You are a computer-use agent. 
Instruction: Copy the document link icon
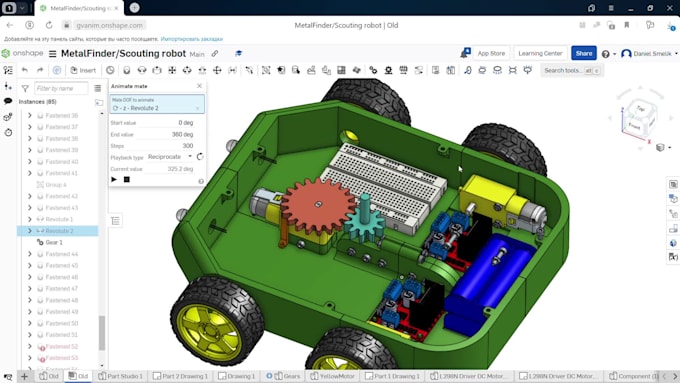pyautogui.click(x=215, y=53)
